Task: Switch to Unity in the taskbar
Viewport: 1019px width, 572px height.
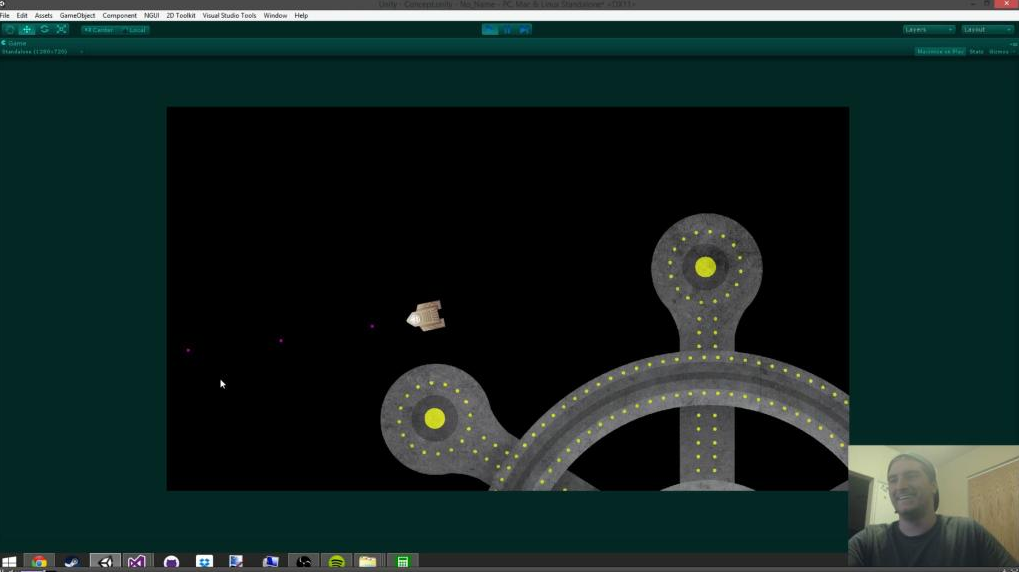Action: (105, 562)
